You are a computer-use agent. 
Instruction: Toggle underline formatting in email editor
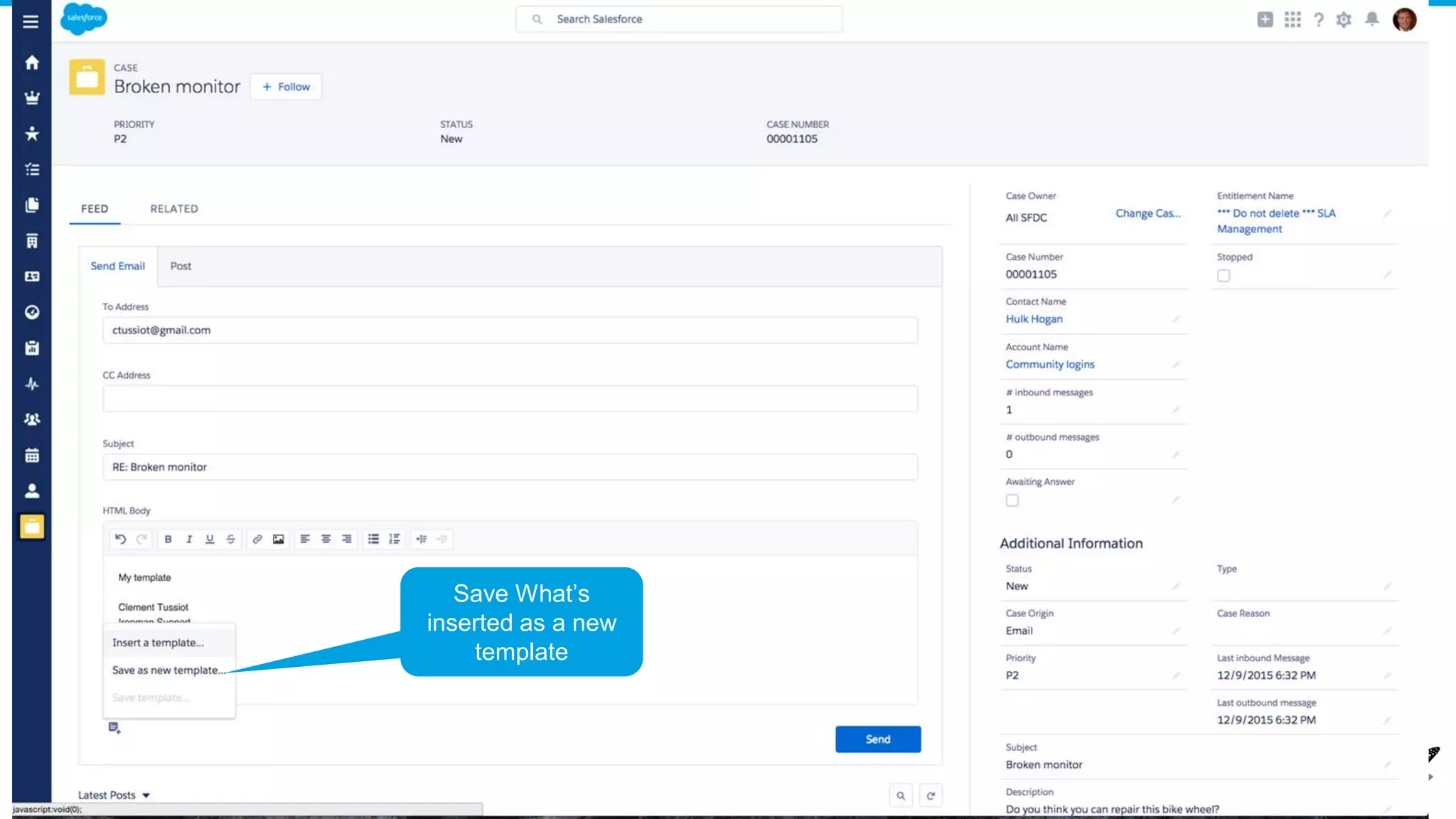tap(210, 539)
